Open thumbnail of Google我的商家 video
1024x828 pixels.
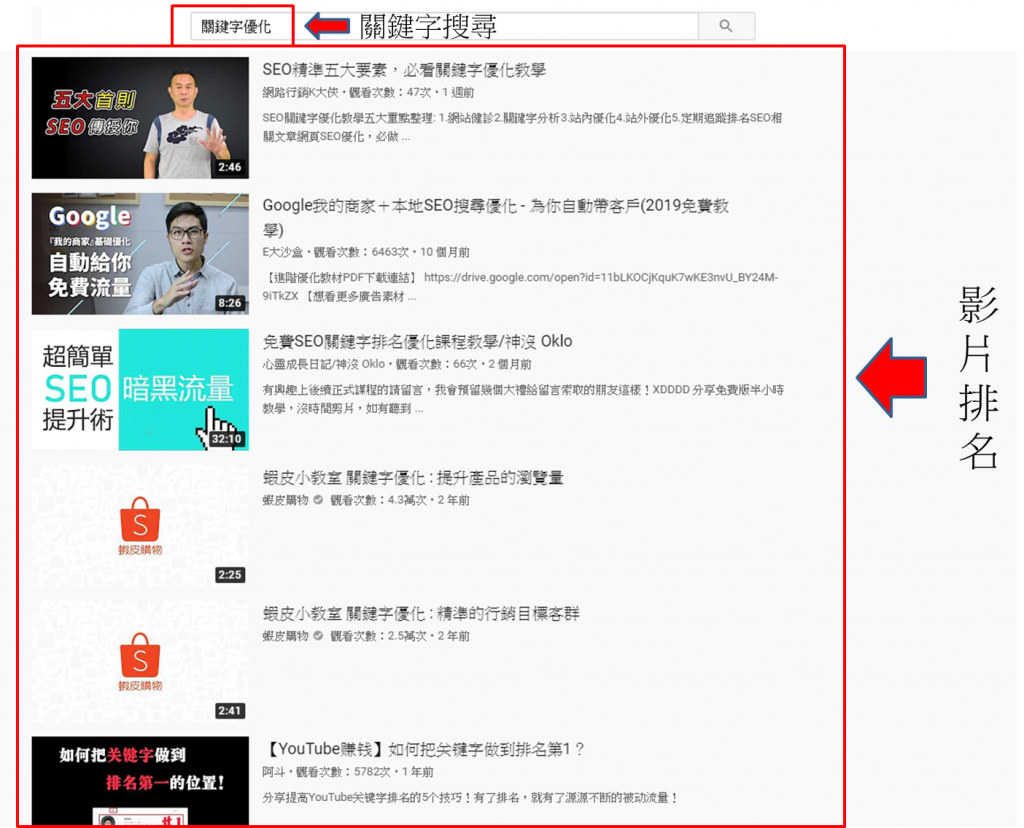(140, 253)
